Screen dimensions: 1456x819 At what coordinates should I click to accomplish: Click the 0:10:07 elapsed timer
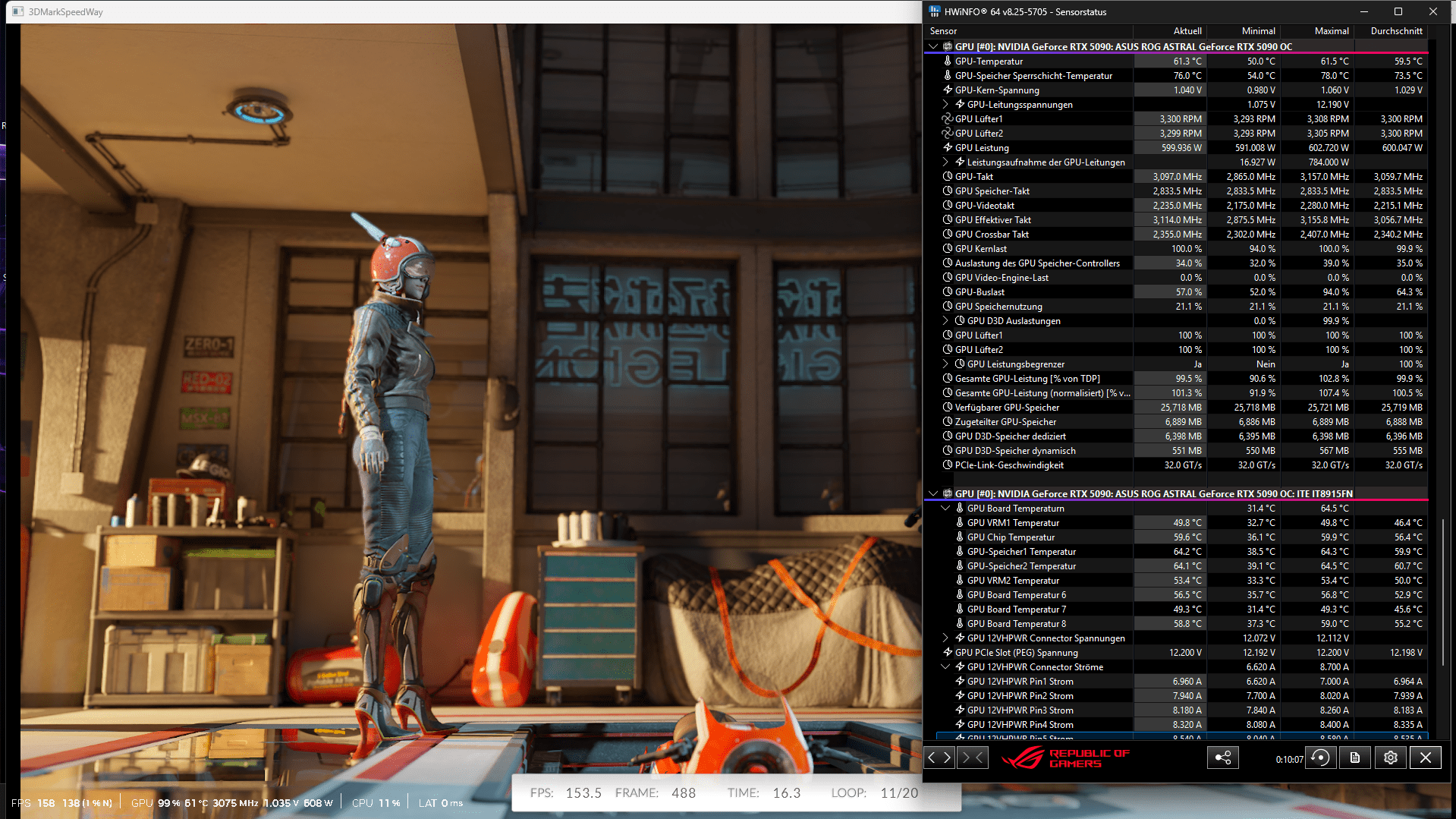pyautogui.click(x=1289, y=759)
